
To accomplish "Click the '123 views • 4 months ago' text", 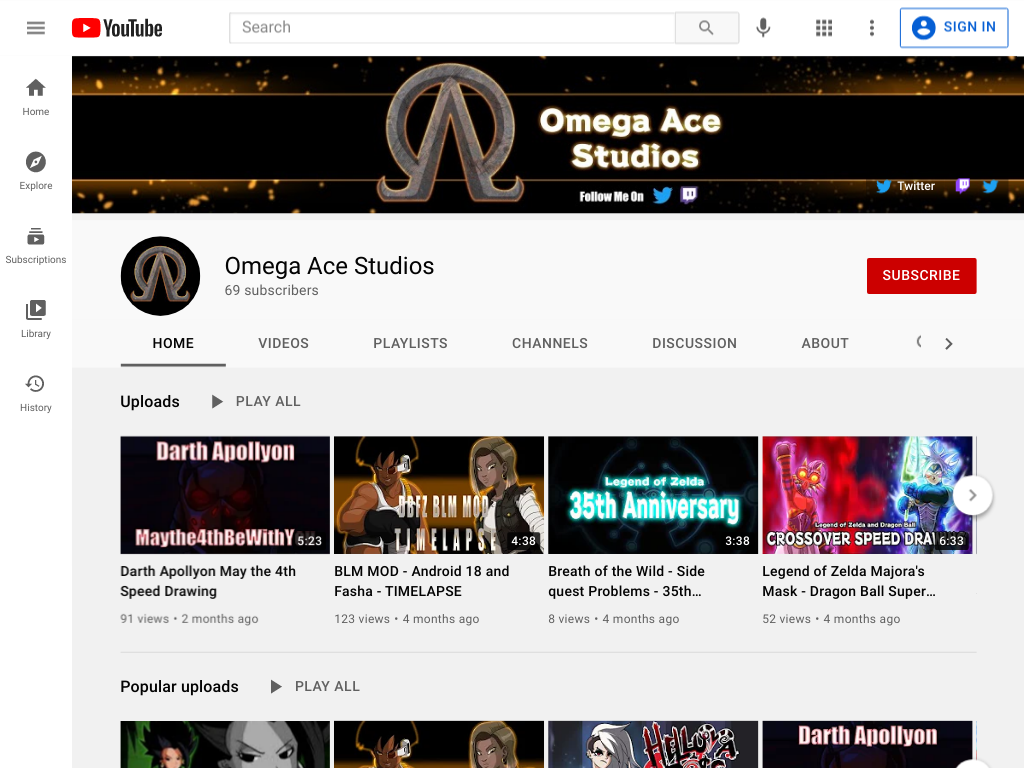I will pos(407,618).
